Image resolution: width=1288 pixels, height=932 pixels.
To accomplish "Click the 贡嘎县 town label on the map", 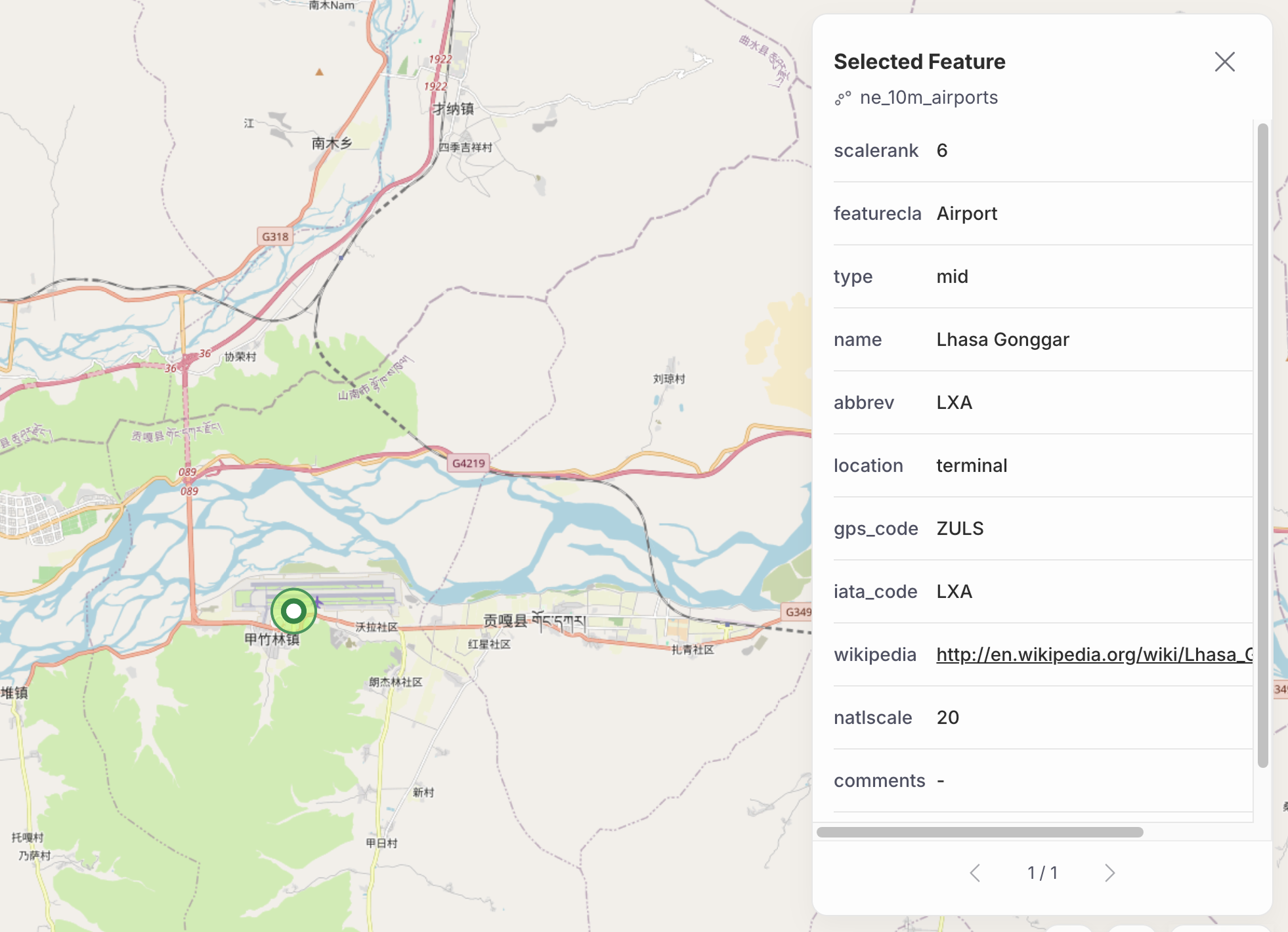I will point(505,620).
